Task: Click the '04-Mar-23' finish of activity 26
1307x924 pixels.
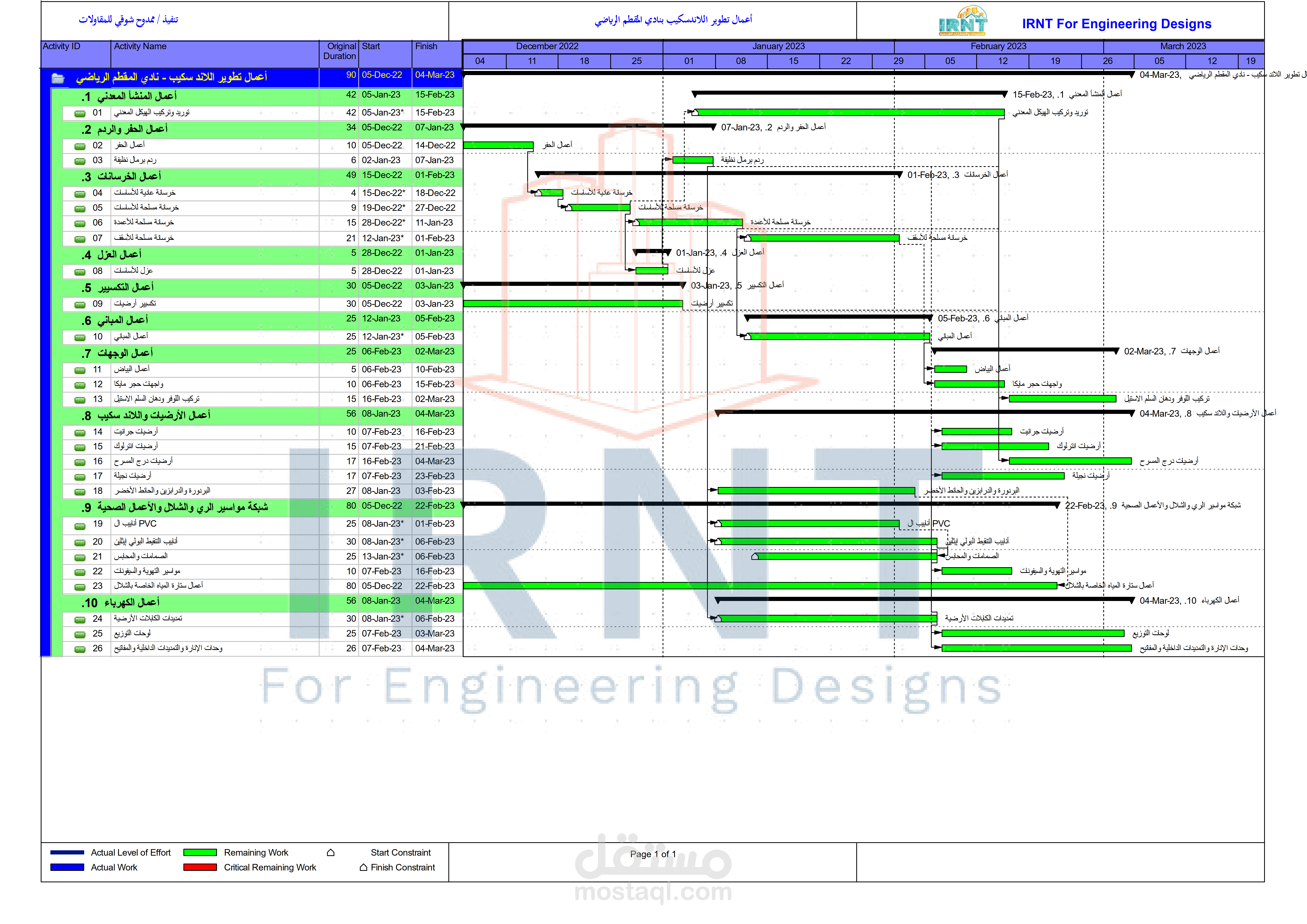Action: 435,648
